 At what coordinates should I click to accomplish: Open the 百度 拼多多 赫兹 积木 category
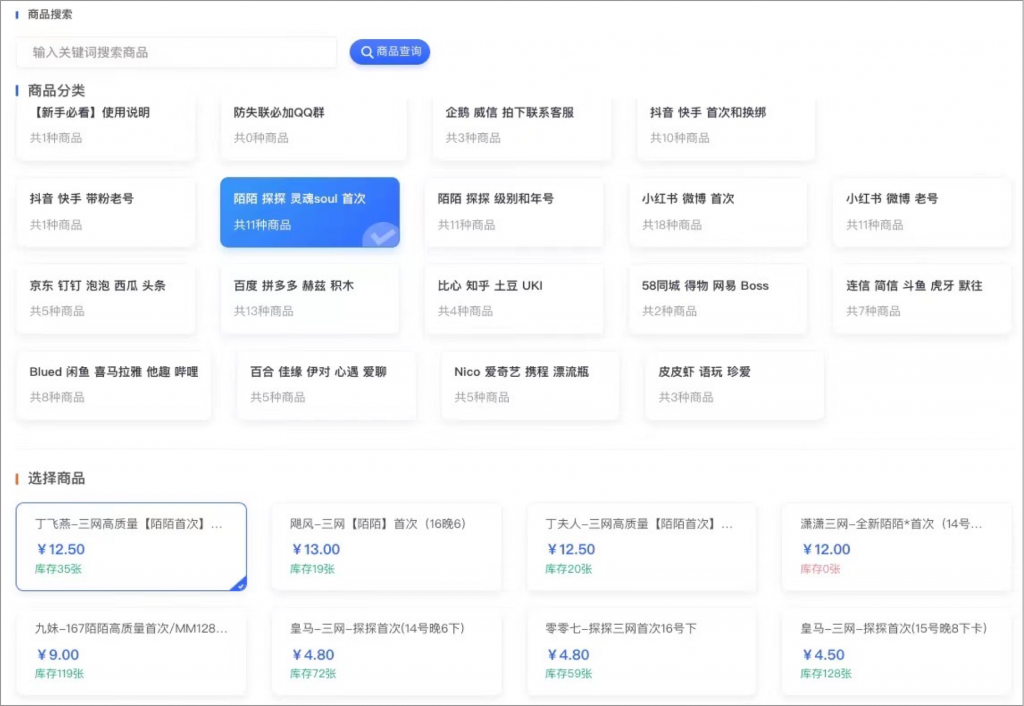point(310,298)
